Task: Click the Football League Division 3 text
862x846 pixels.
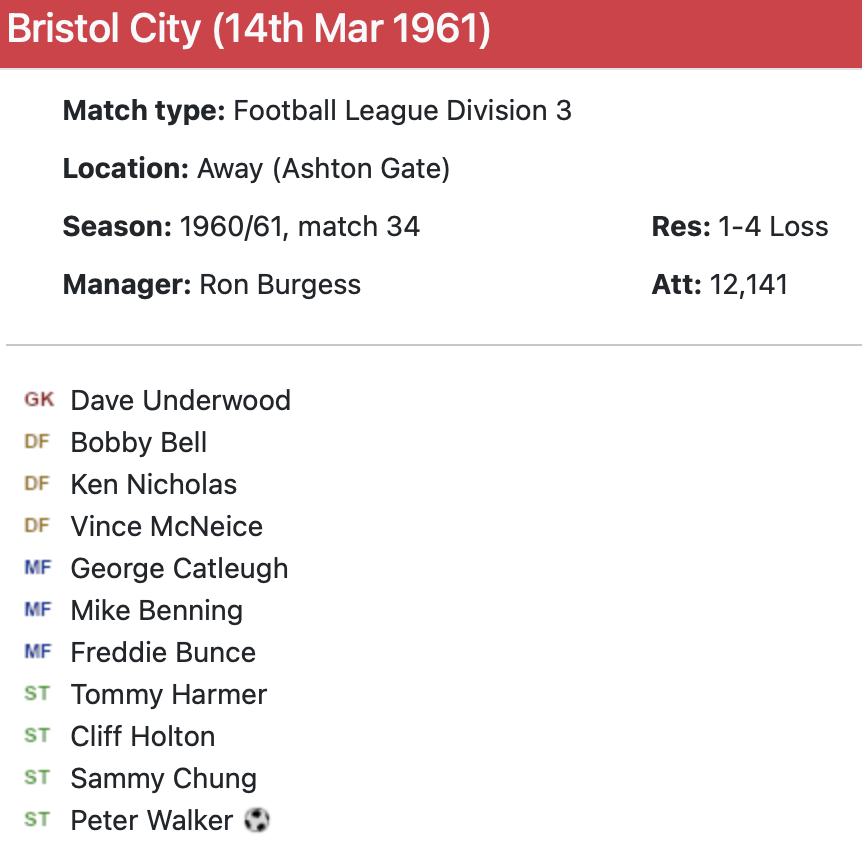Action: click(402, 111)
